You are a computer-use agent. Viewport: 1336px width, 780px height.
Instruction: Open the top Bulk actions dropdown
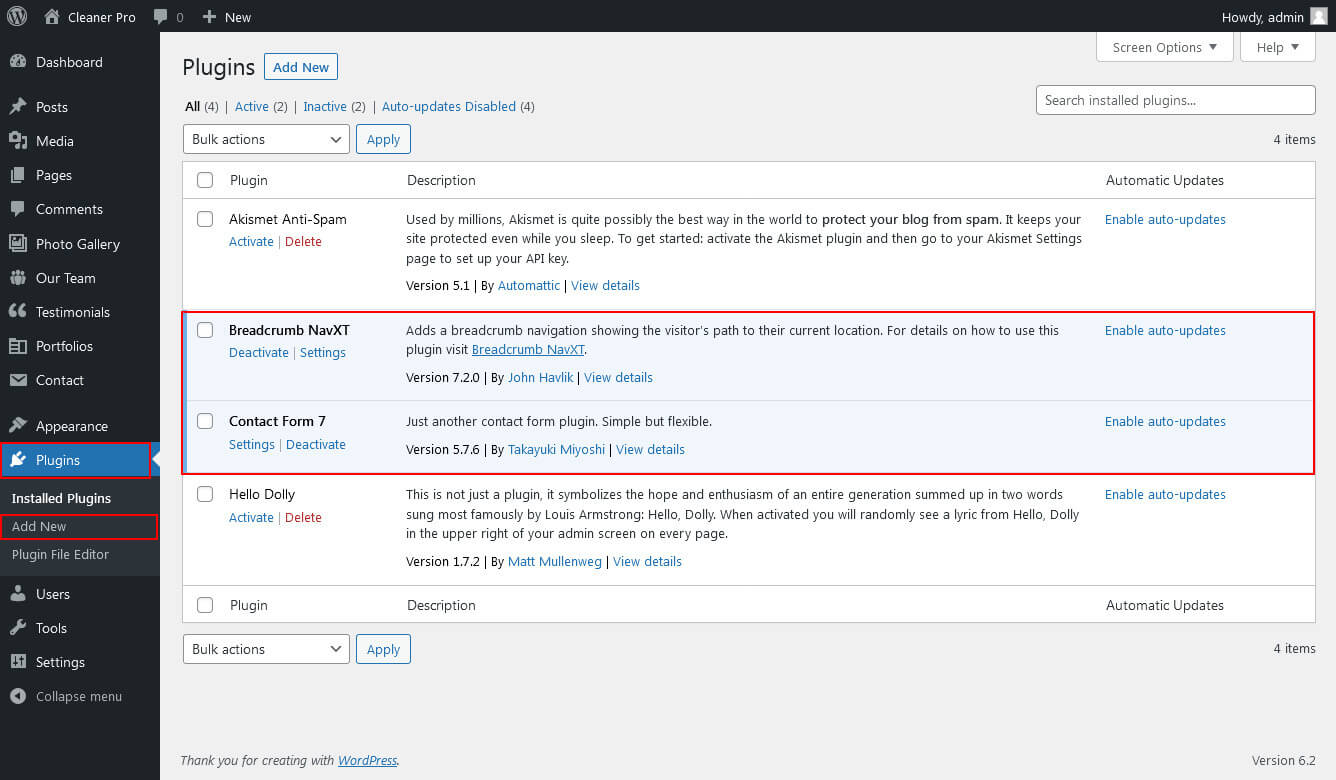click(266, 139)
